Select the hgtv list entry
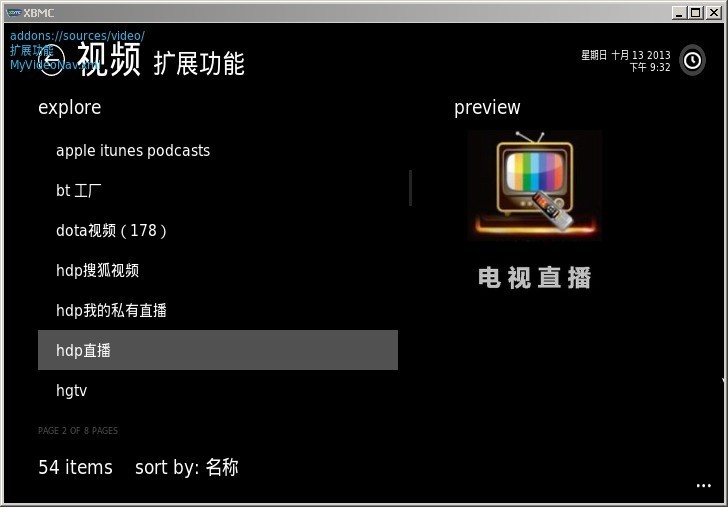 [x=218, y=390]
